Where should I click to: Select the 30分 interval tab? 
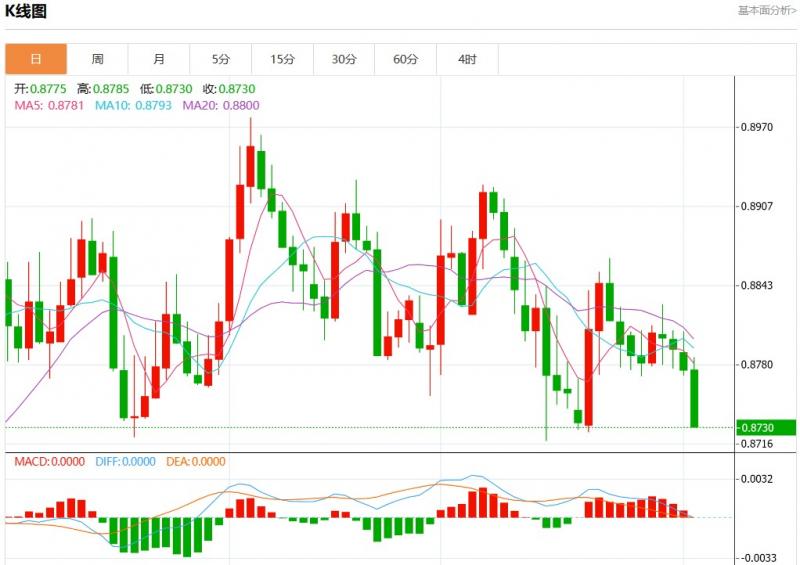[344, 59]
